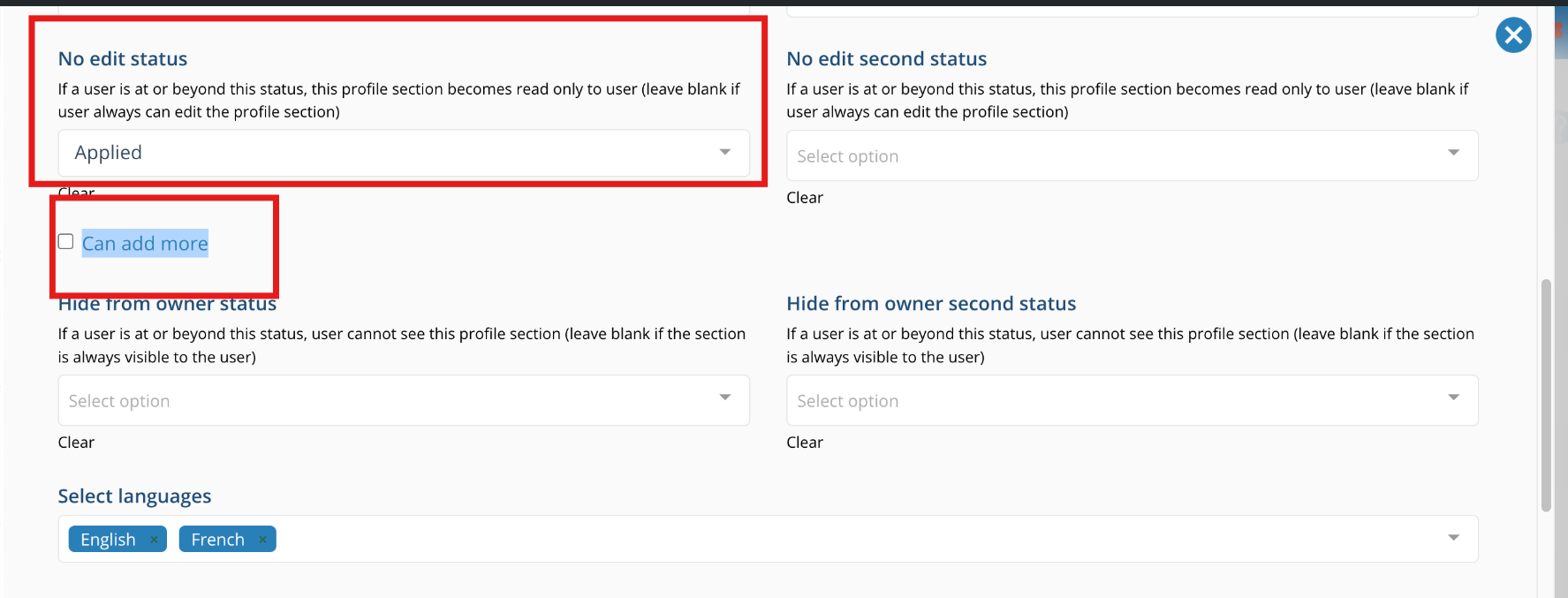Click the highlighted Can add more label
Viewport: 1568px width, 598px height.
coord(145,244)
